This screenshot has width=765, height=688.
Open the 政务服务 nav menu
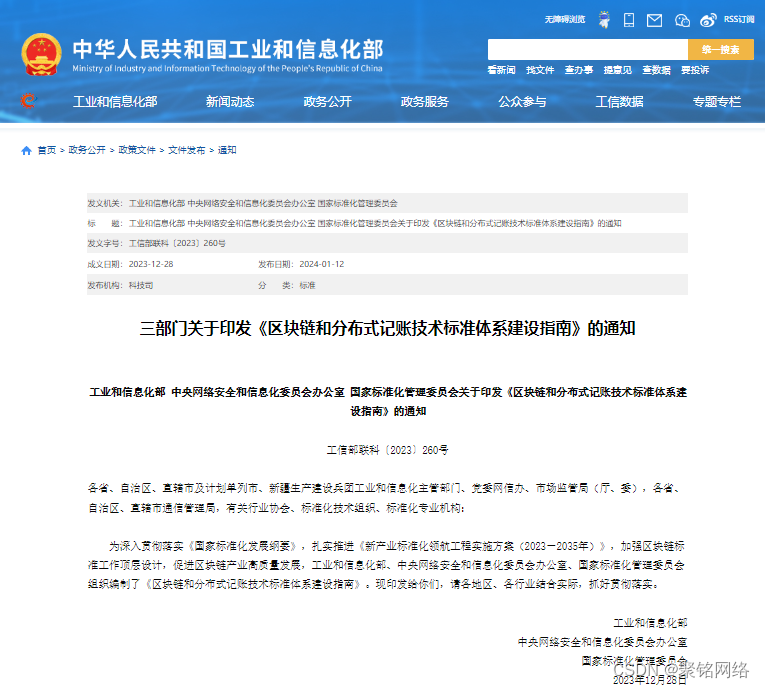click(424, 101)
